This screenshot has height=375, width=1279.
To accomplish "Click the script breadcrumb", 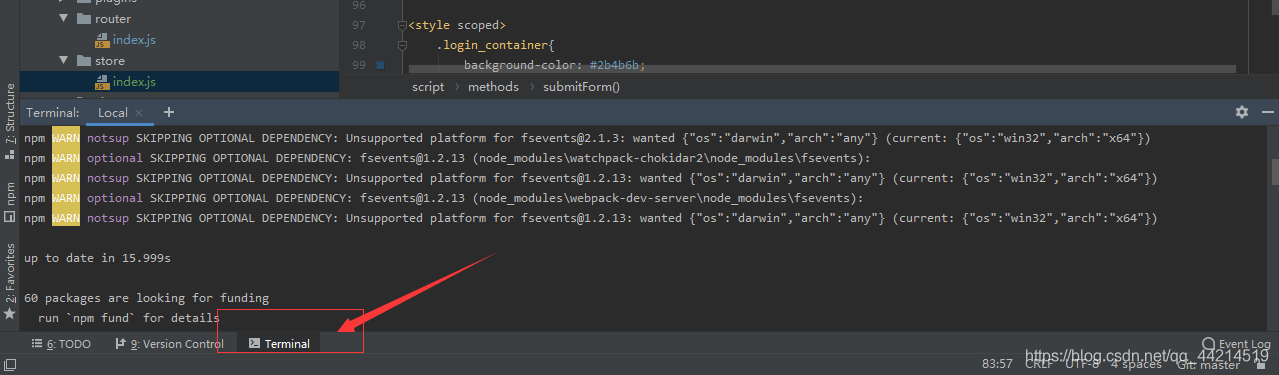I will 428,87.
